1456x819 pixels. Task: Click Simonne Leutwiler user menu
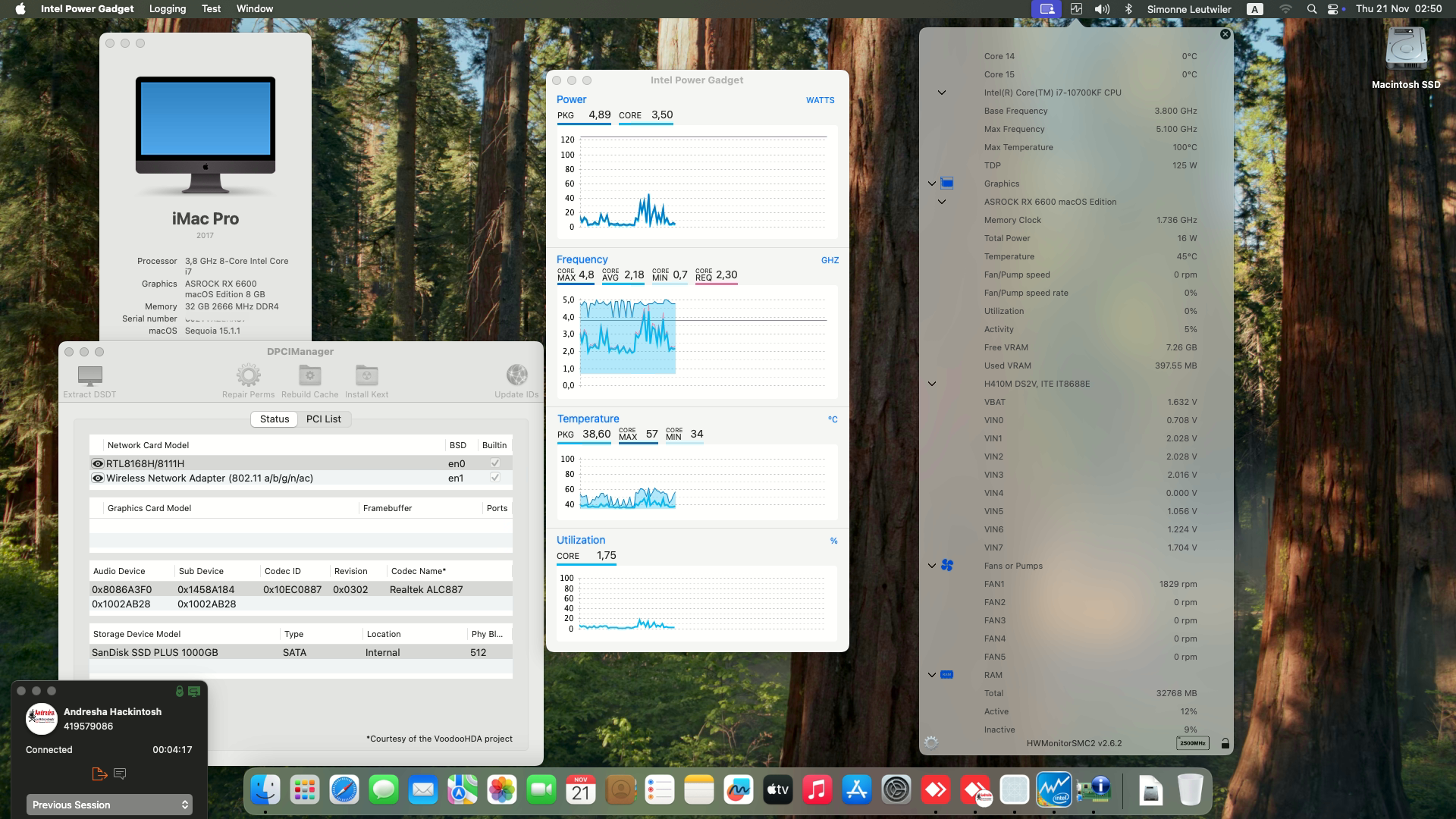click(1189, 9)
